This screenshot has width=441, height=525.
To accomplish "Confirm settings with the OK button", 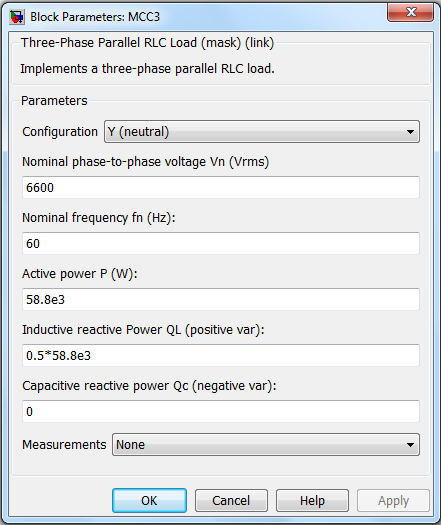I will click(149, 501).
